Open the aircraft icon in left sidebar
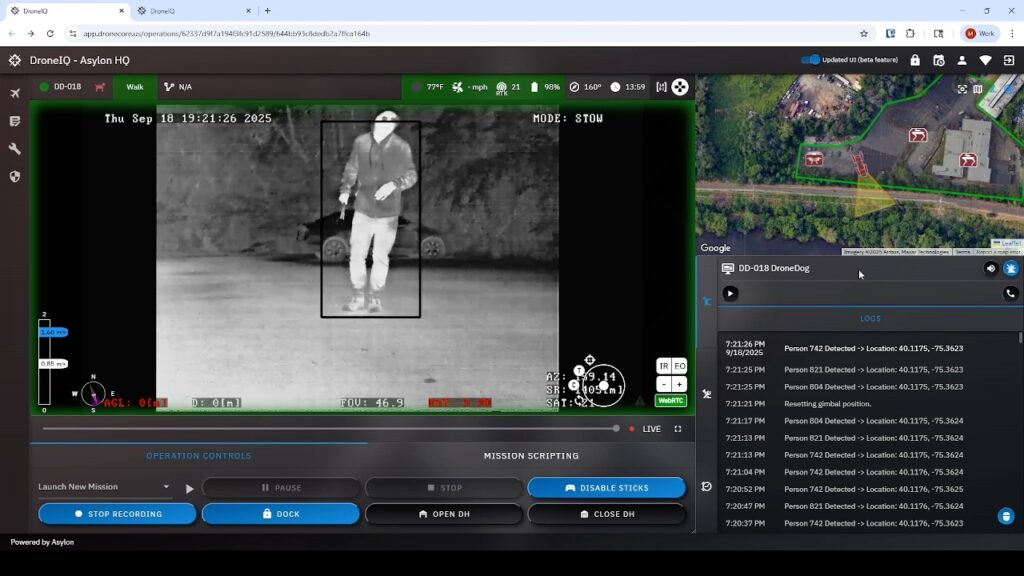 15,93
